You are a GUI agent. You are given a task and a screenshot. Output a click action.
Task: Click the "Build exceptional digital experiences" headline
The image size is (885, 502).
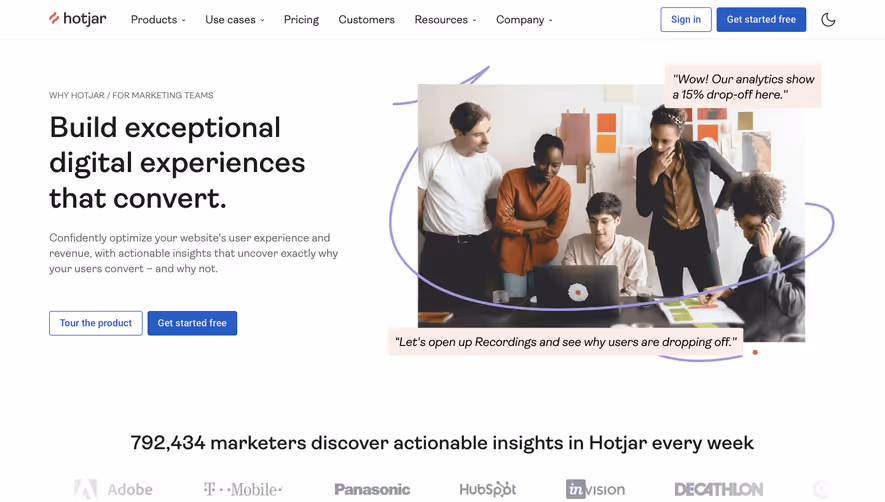point(177,163)
